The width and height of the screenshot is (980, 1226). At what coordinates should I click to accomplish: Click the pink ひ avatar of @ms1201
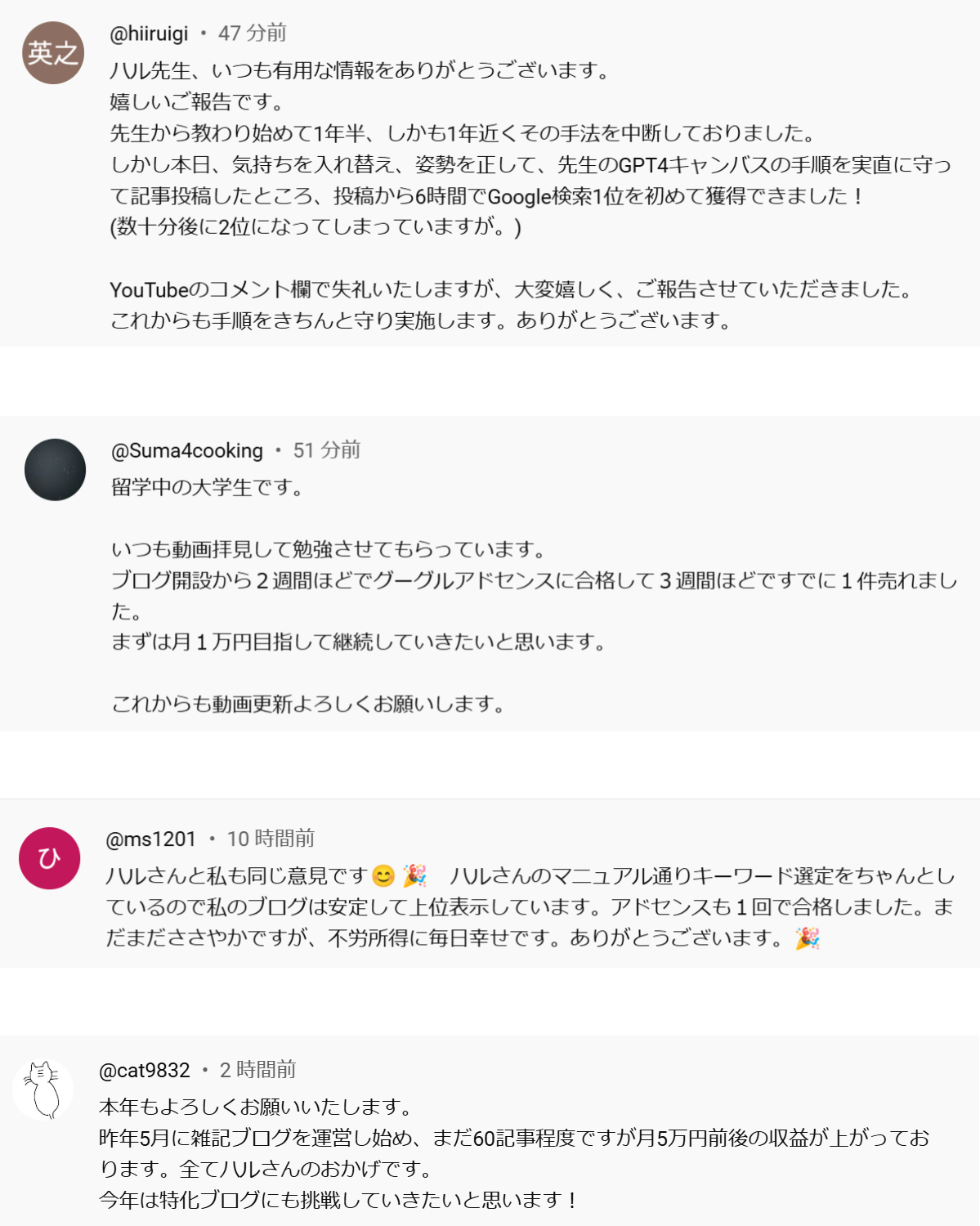click(x=50, y=858)
